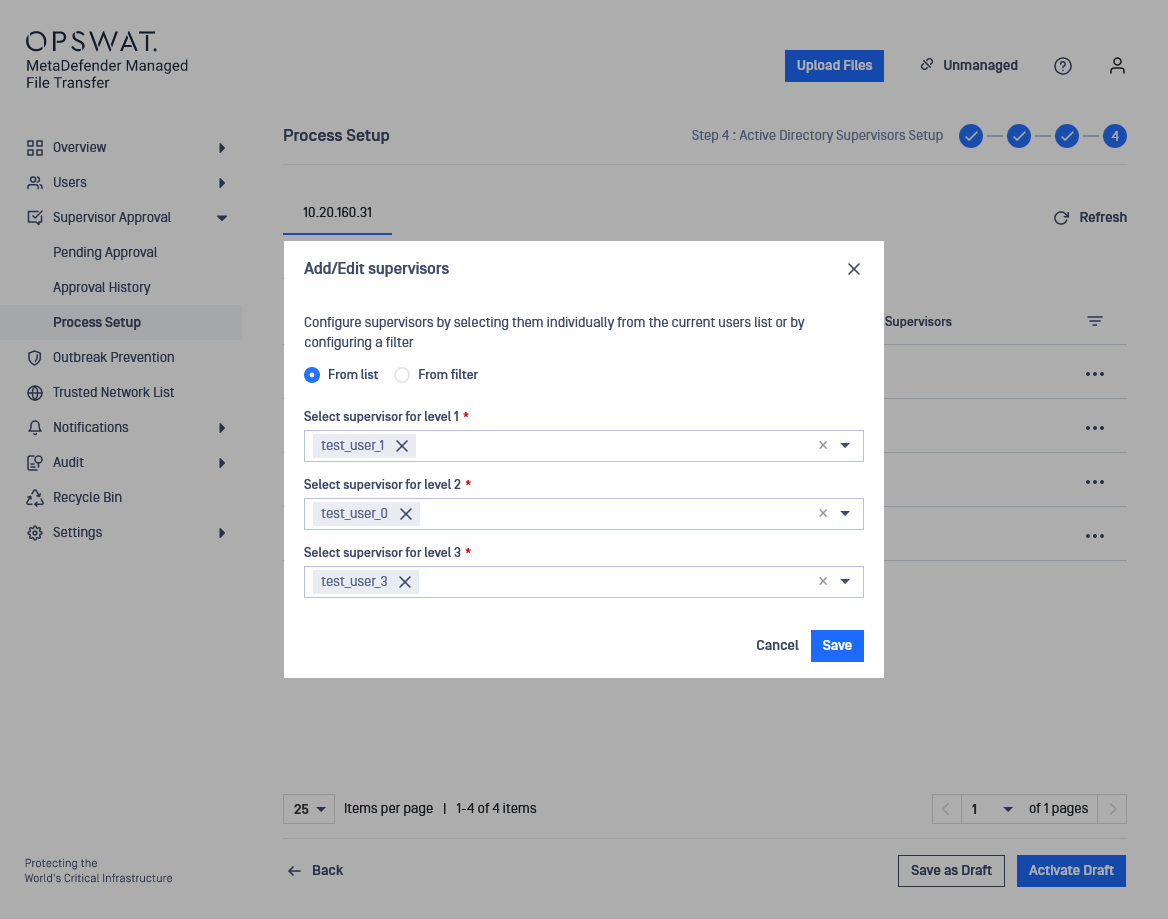Screen dimensions: 1168x919
Task: Open the Supervisors column filter icon
Action: (1095, 322)
